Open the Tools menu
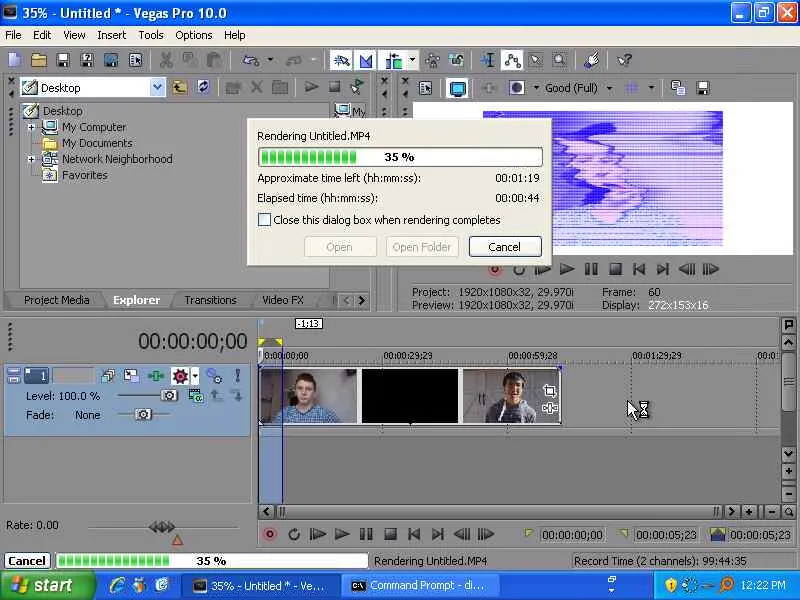The image size is (800, 600). tap(151, 35)
